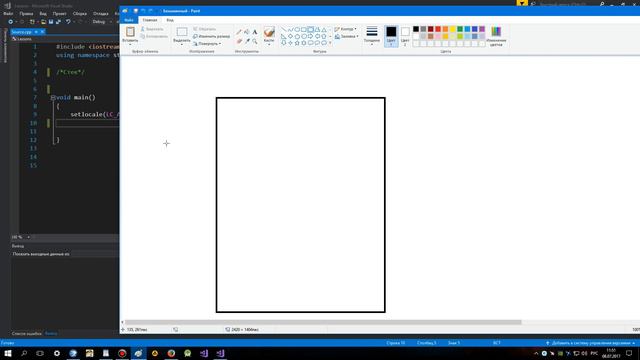This screenshot has height=360, width=640.
Task: Click Save icon in Paint quick access toolbar
Action: coord(136,11)
